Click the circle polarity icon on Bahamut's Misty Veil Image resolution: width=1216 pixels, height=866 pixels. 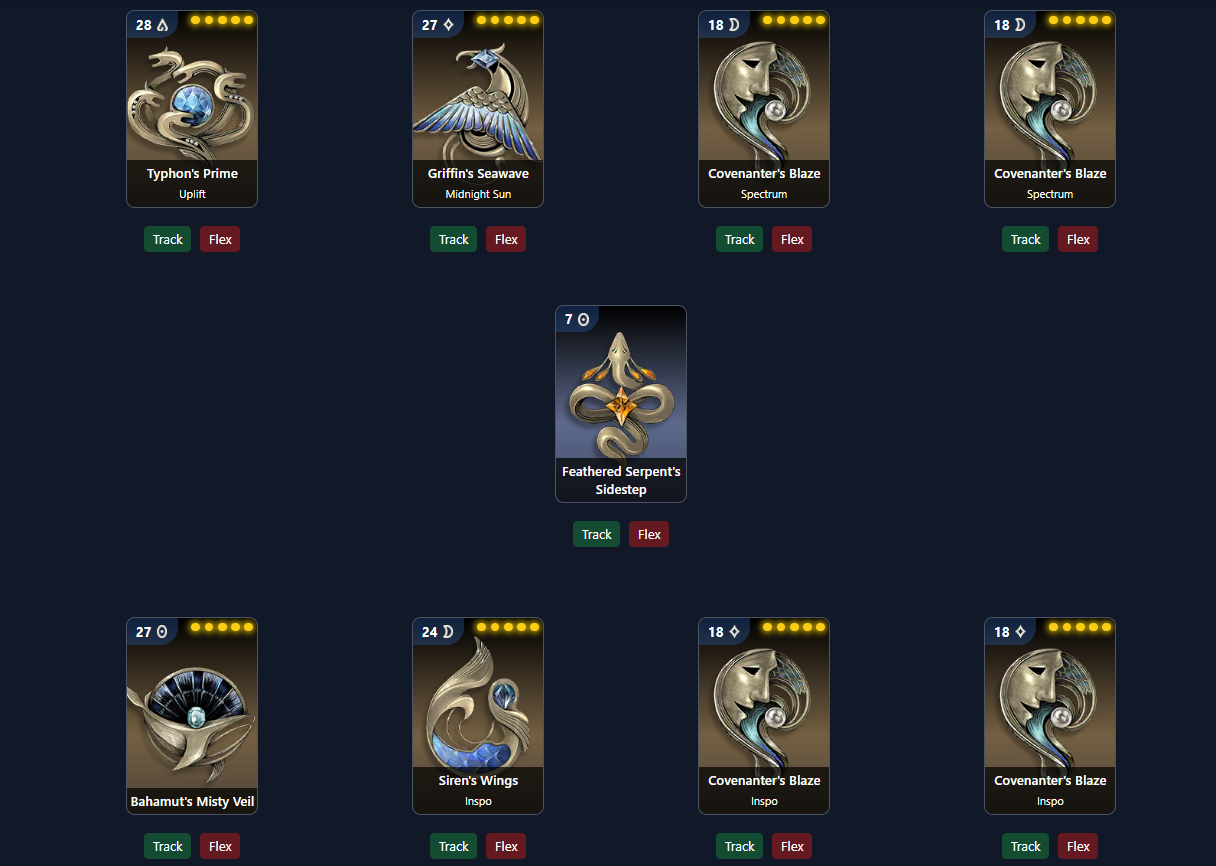click(x=163, y=632)
